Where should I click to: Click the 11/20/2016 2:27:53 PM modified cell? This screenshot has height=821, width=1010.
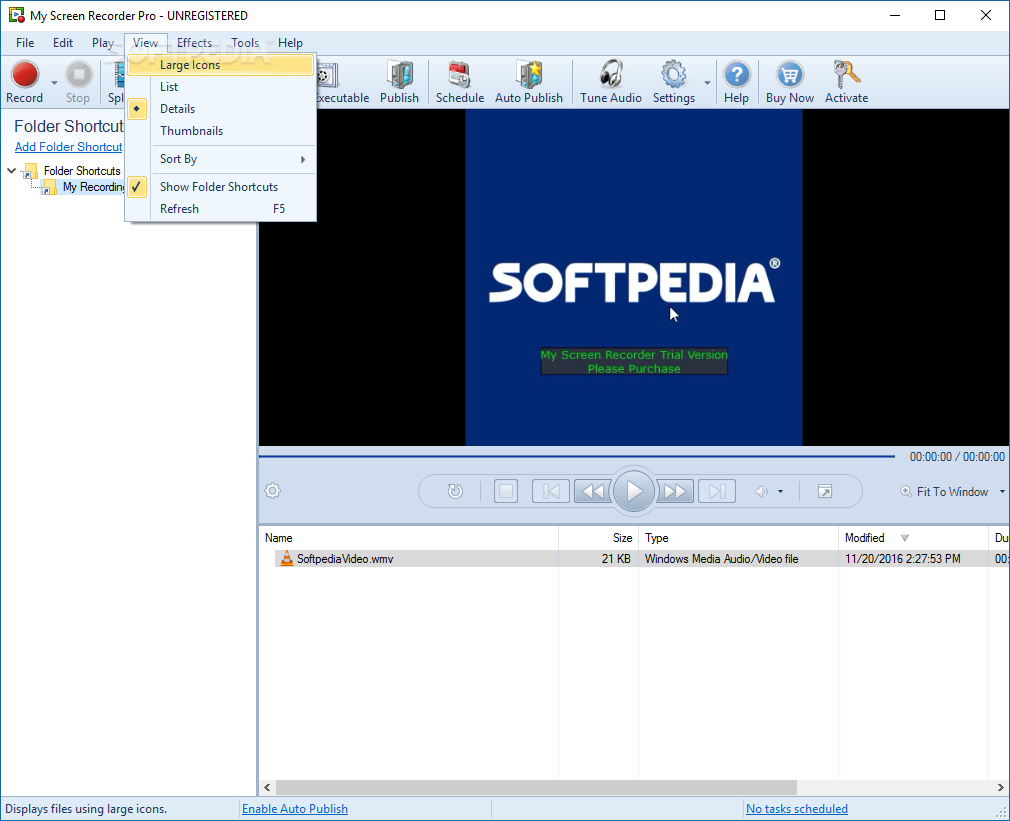coord(902,559)
